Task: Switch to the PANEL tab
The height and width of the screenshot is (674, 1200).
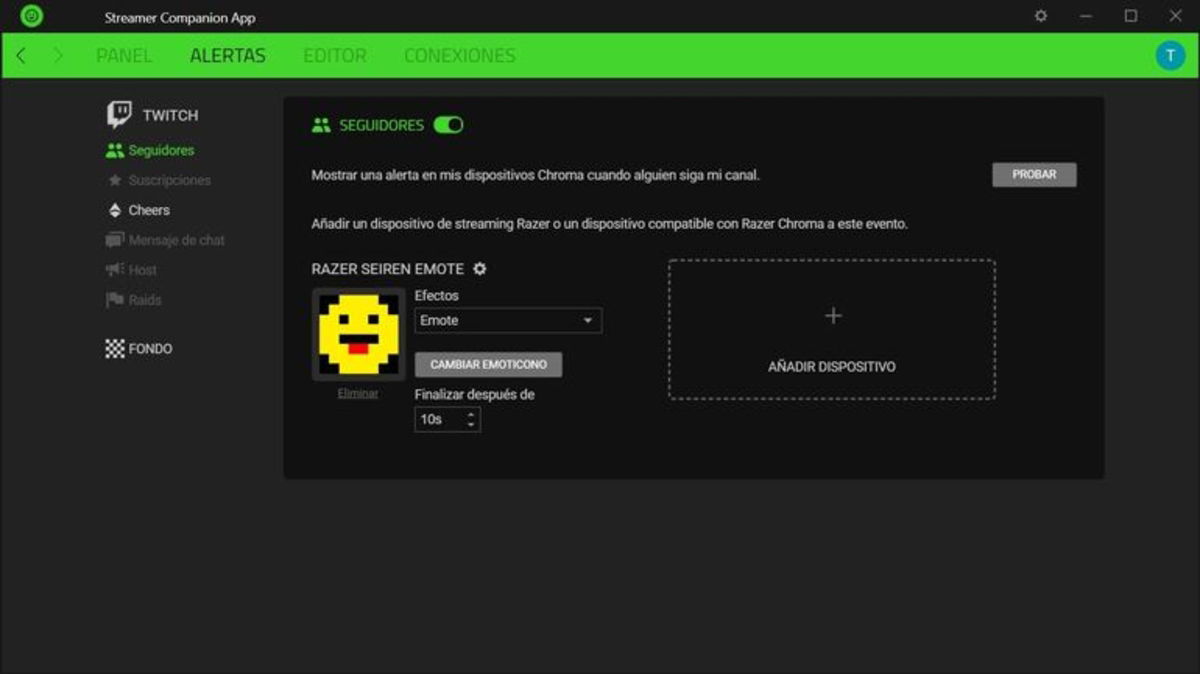Action: (123, 56)
